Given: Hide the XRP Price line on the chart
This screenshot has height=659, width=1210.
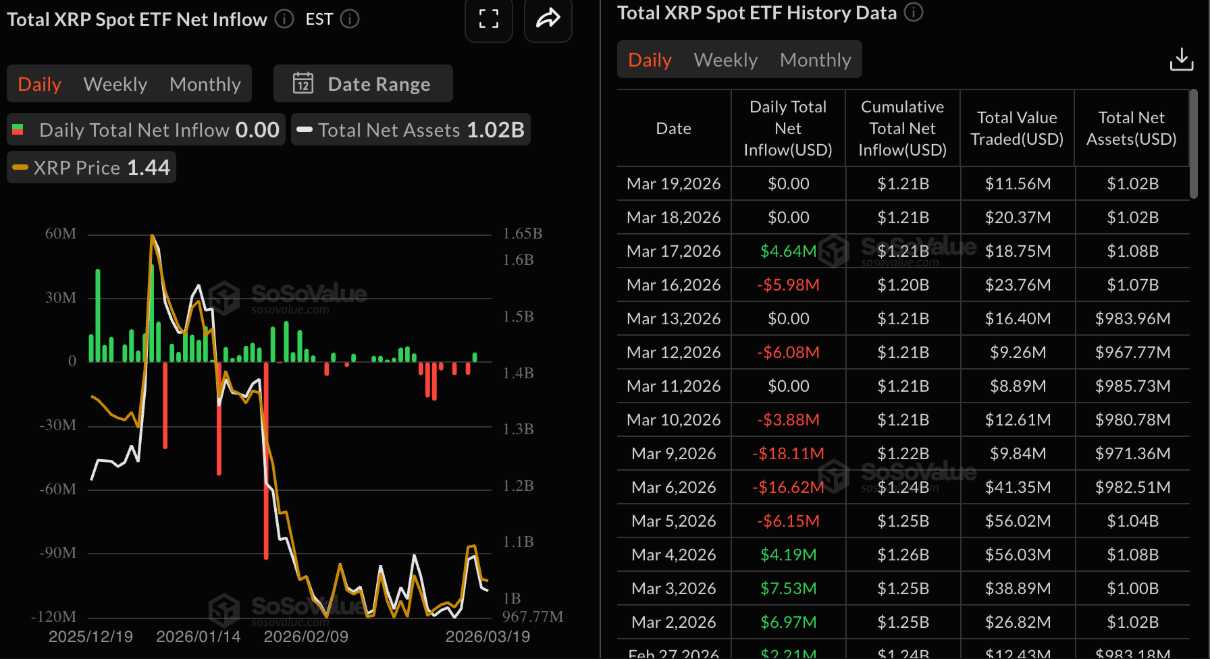Looking at the screenshot, I should click(90, 167).
